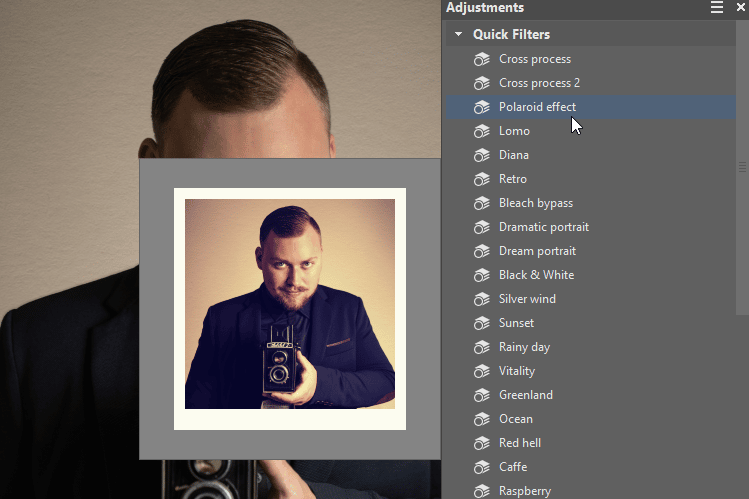749x499 pixels.
Task: Click the Adjustments panel vertical scrollbar
Action: point(742,167)
